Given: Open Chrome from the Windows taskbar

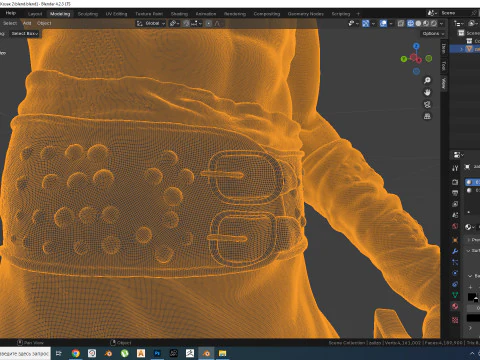Looking at the screenshot, I should 76,353.
